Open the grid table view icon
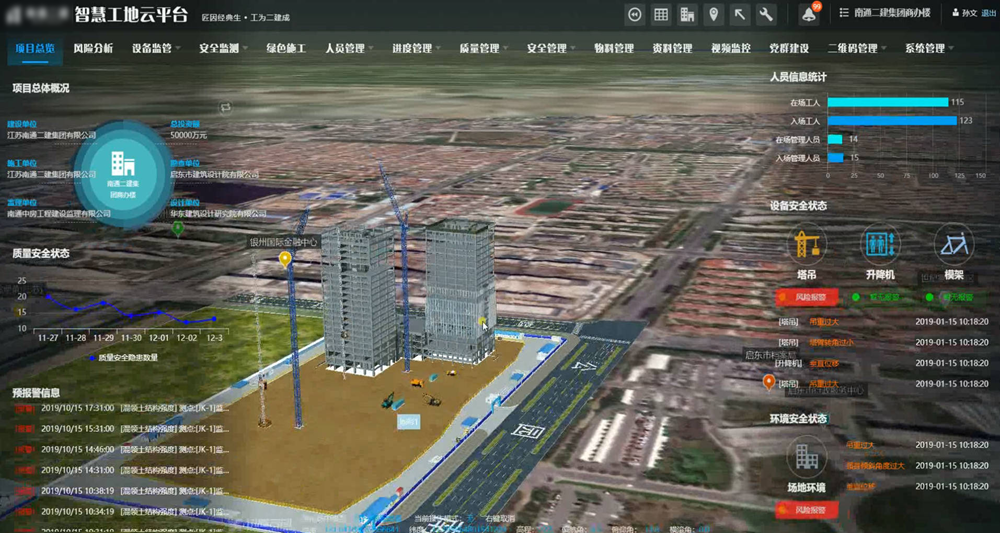Image resolution: width=1000 pixels, height=533 pixels. [x=661, y=14]
